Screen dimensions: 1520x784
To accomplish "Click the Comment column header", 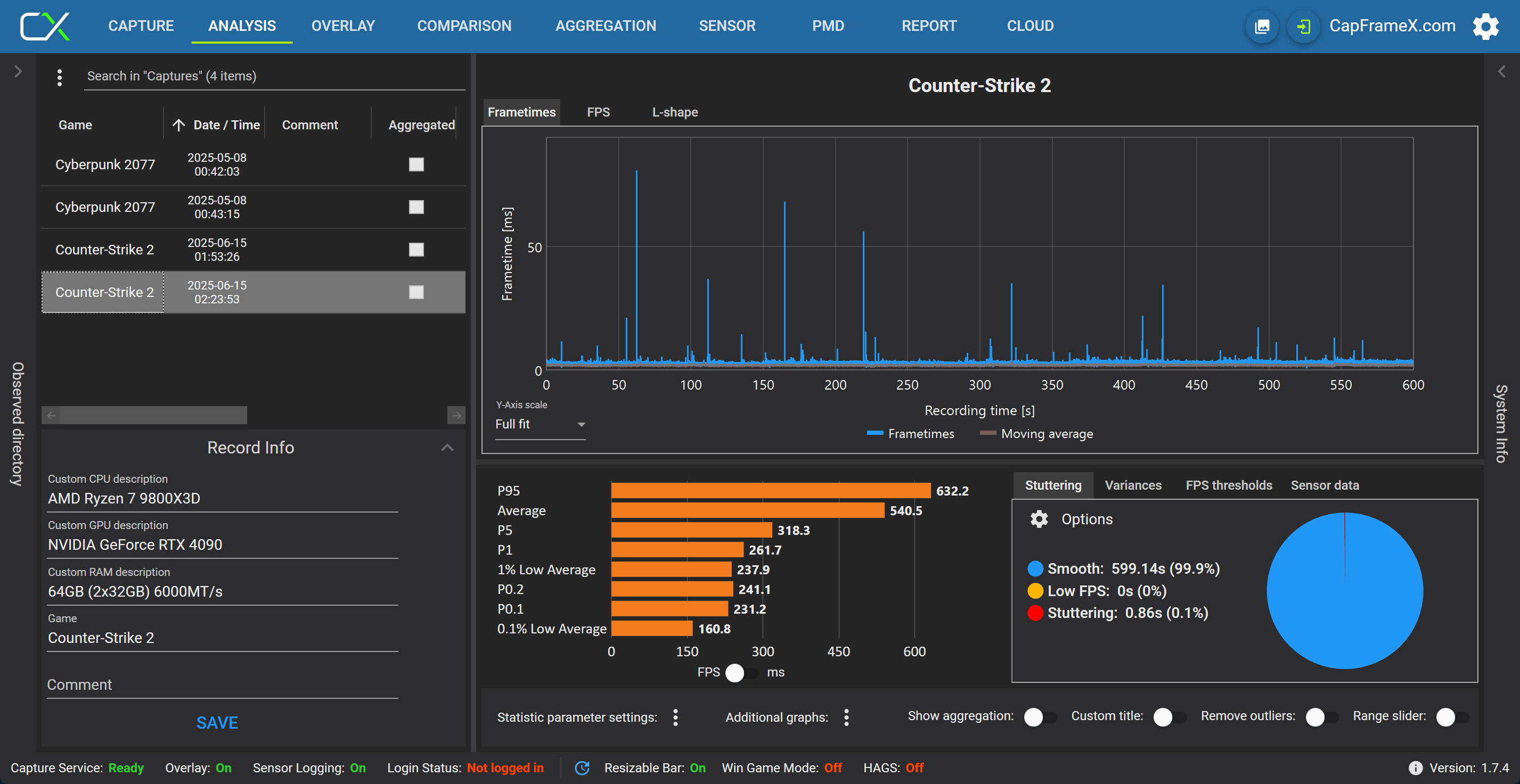I will pyautogui.click(x=310, y=125).
